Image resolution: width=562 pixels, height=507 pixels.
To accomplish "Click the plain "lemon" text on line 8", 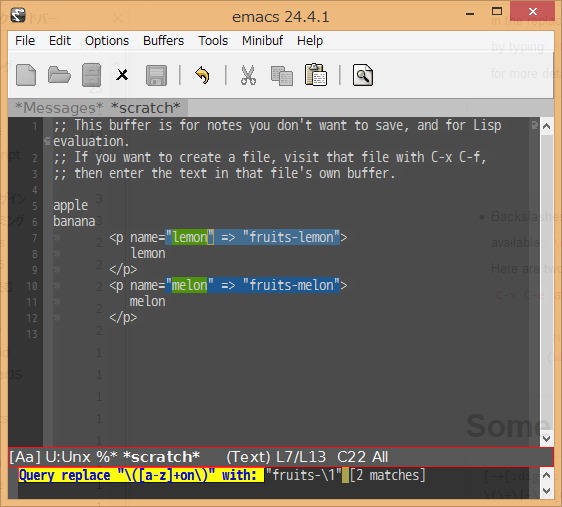I will [x=148, y=253].
